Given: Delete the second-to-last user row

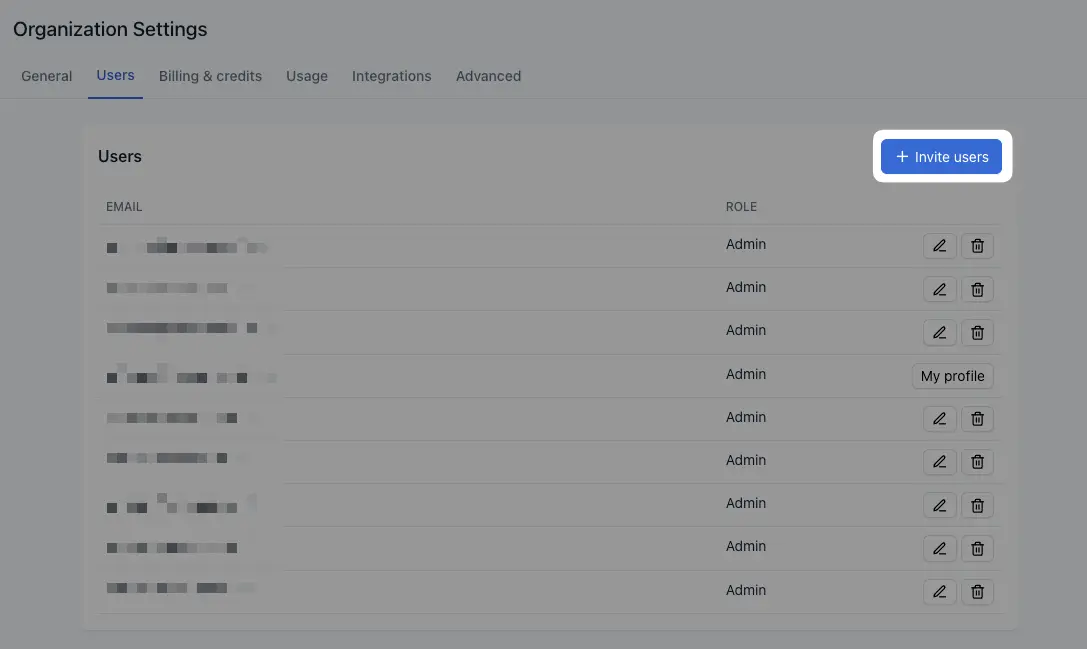Looking at the screenshot, I should tap(977, 548).
